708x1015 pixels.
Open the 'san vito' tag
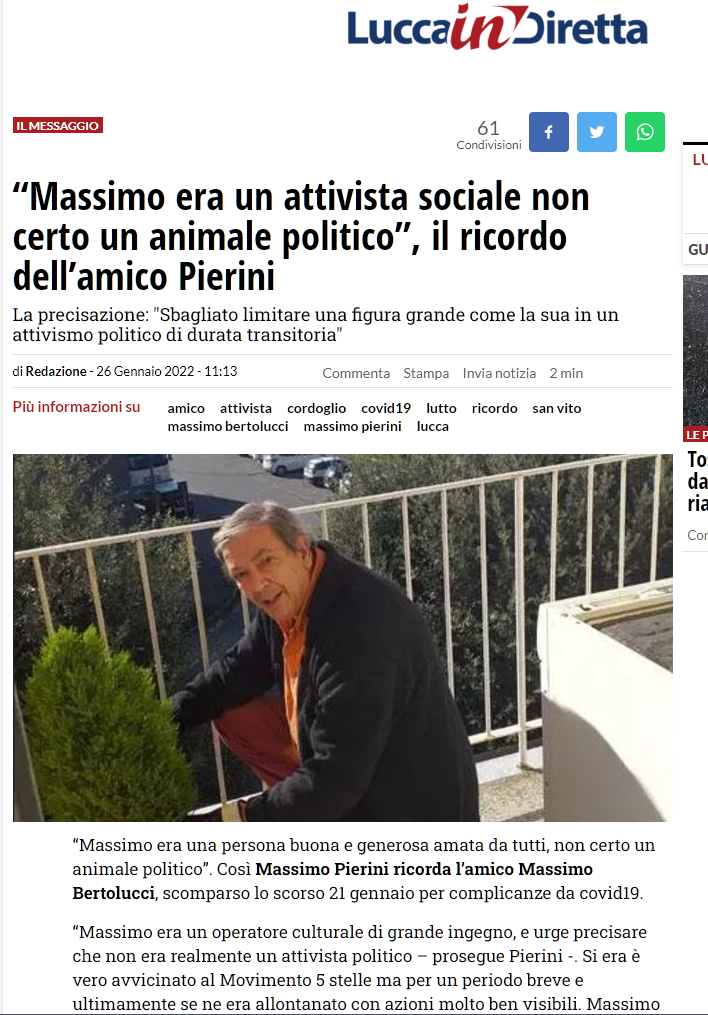click(557, 408)
